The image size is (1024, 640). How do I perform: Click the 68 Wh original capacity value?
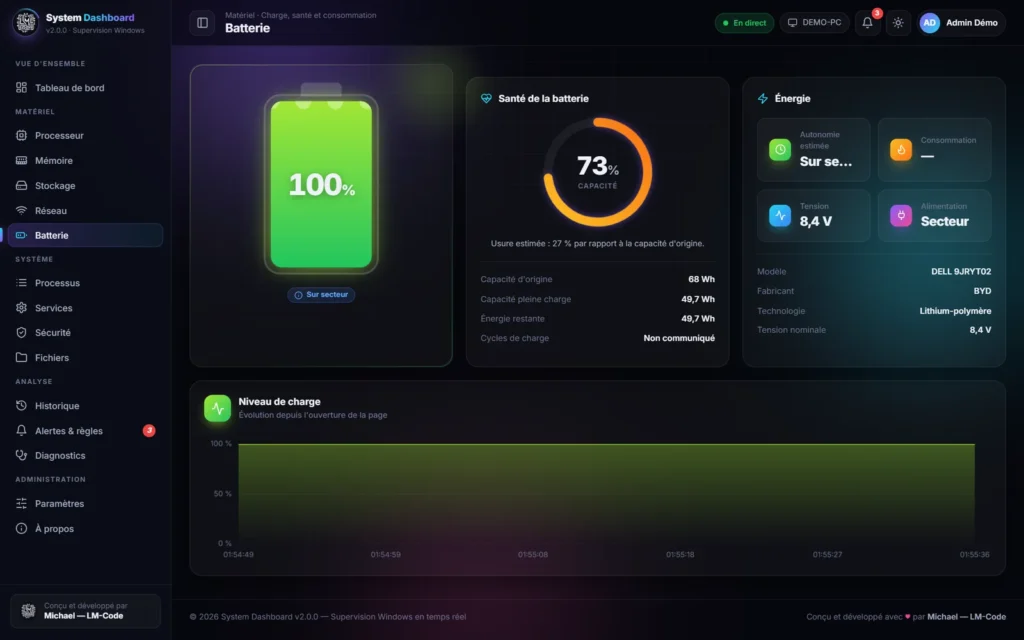point(701,280)
